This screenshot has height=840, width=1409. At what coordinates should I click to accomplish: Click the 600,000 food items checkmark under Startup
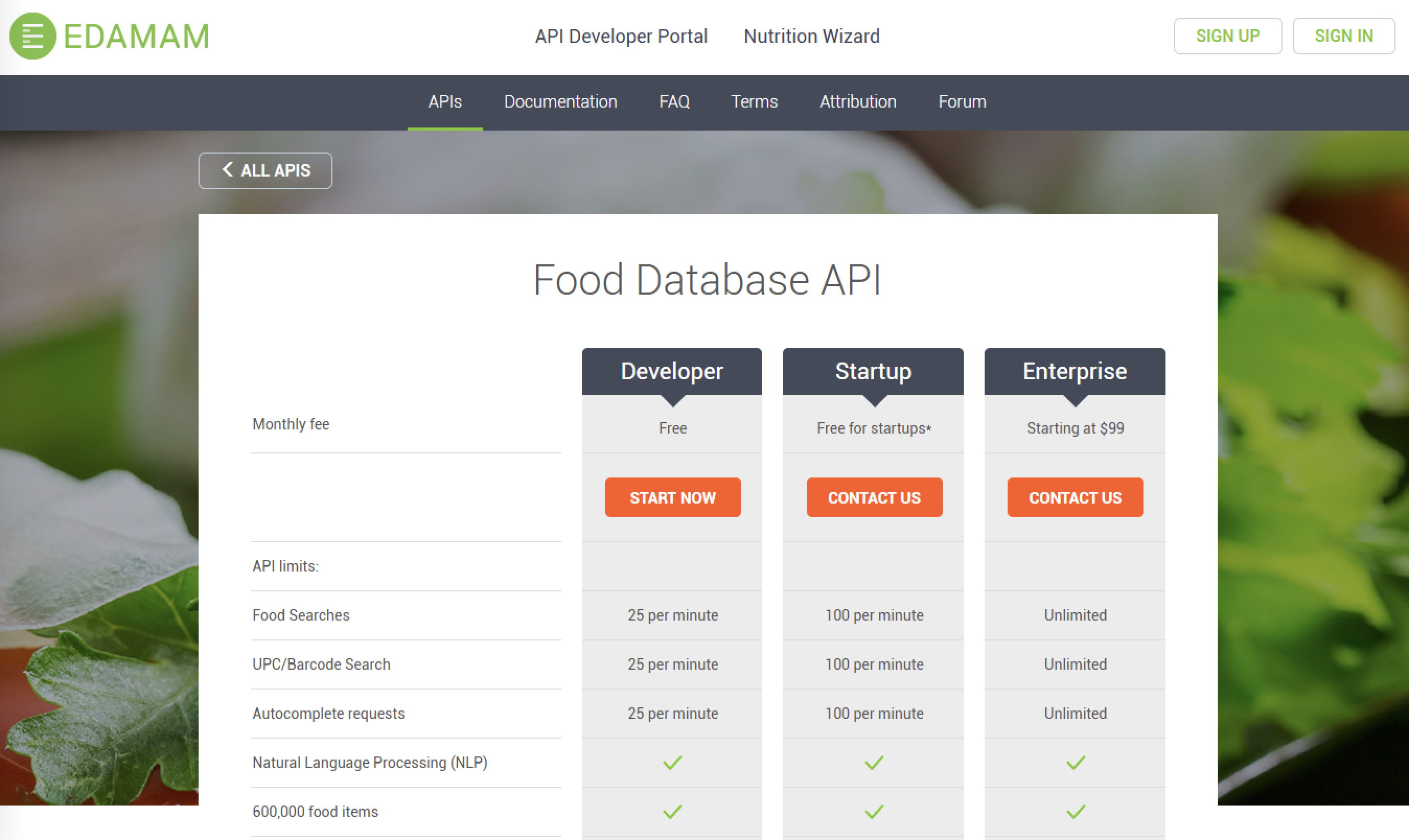pos(874,812)
